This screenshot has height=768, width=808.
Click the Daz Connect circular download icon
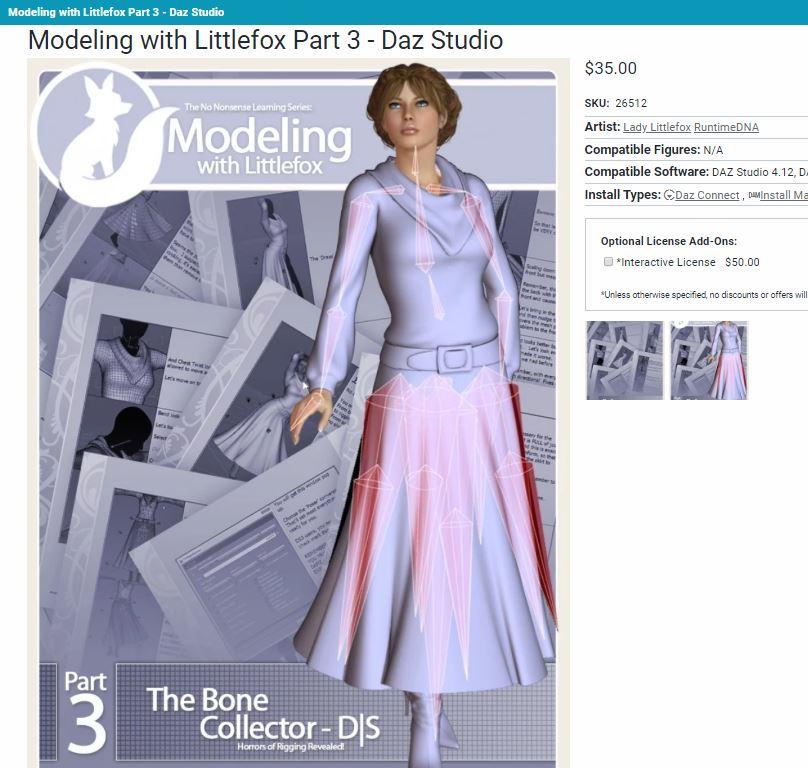pyautogui.click(x=669, y=195)
